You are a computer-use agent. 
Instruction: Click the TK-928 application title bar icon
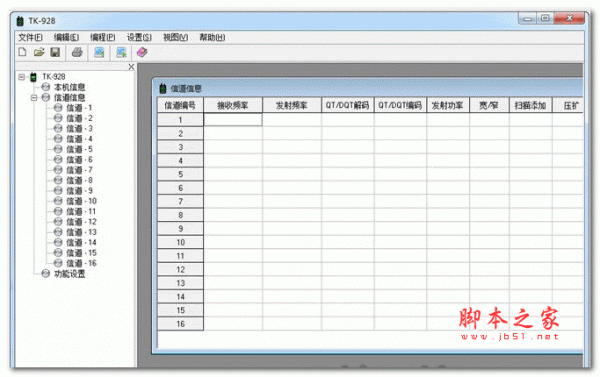(x=20, y=21)
